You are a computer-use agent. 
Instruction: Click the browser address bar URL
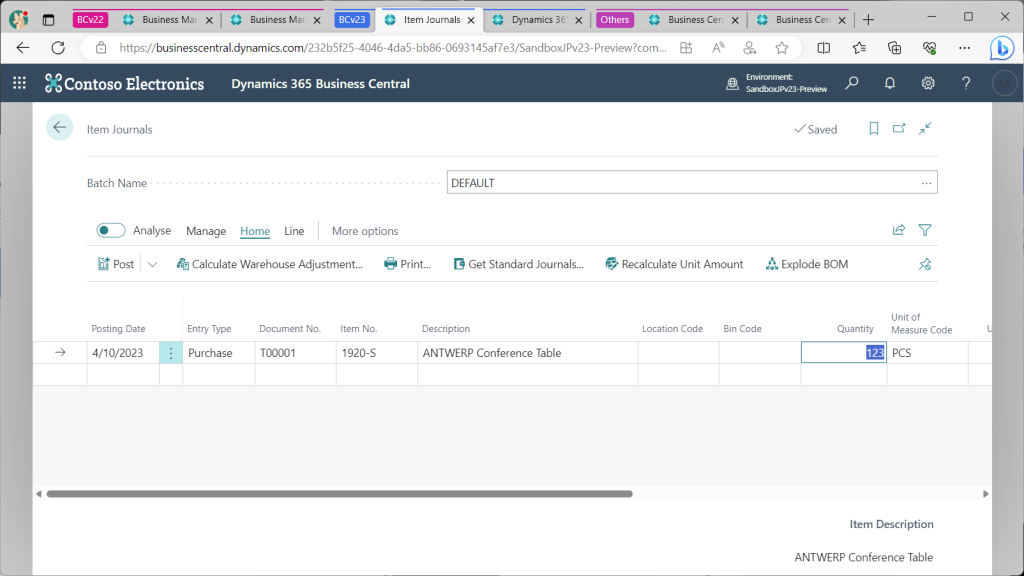click(x=392, y=48)
